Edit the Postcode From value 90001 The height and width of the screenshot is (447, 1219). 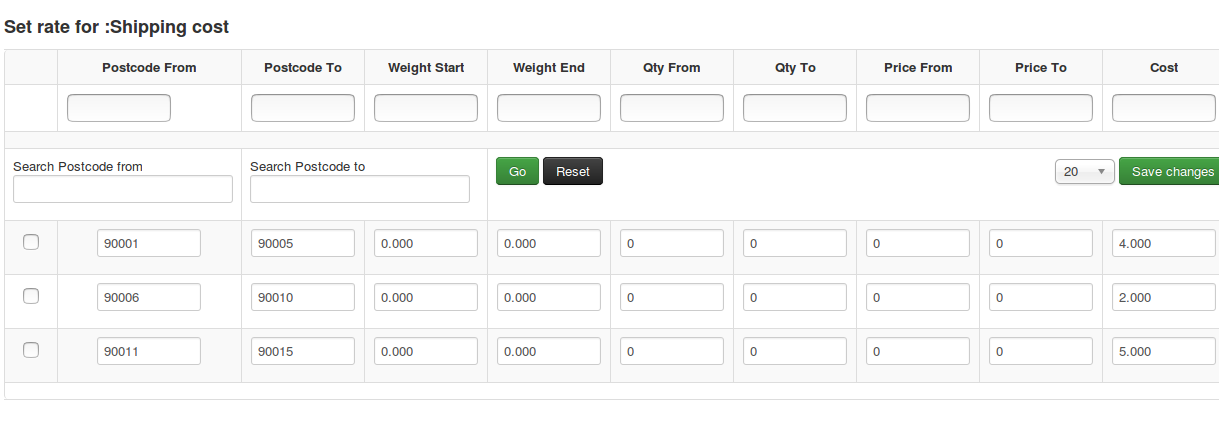coord(149,243)
